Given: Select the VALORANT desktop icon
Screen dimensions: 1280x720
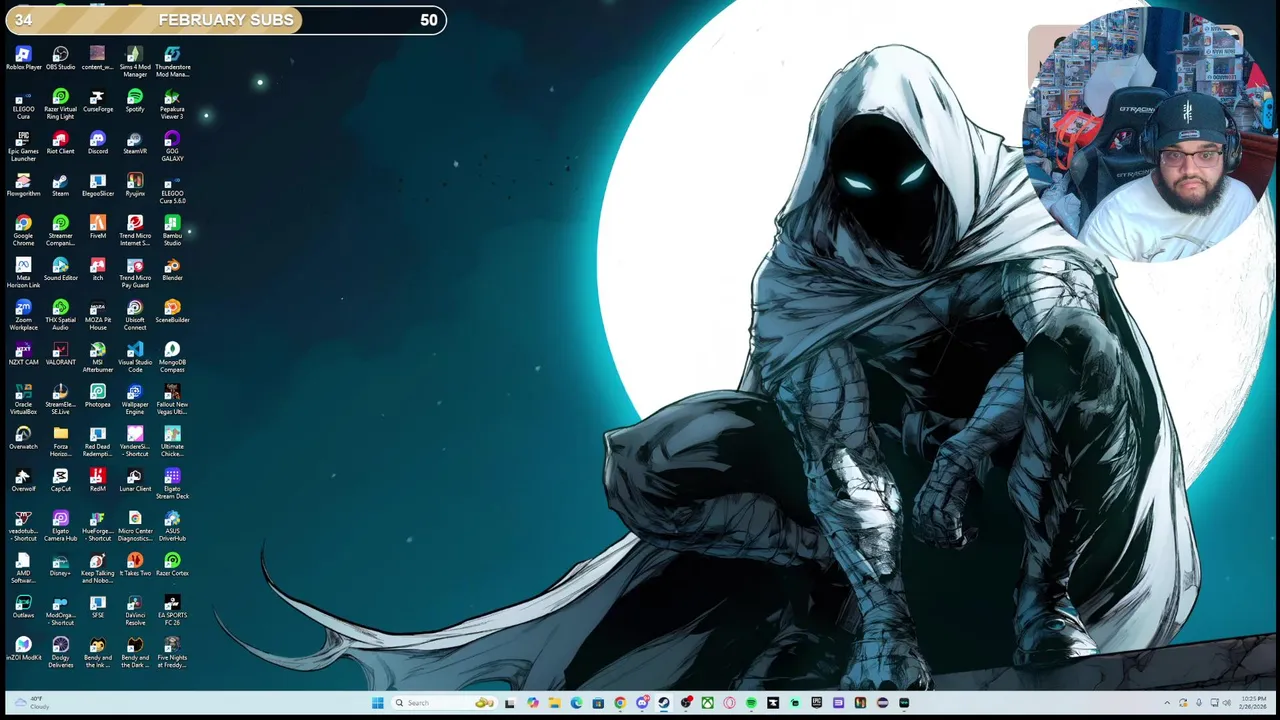Looking at the screenshot, I should click(60, 354).
